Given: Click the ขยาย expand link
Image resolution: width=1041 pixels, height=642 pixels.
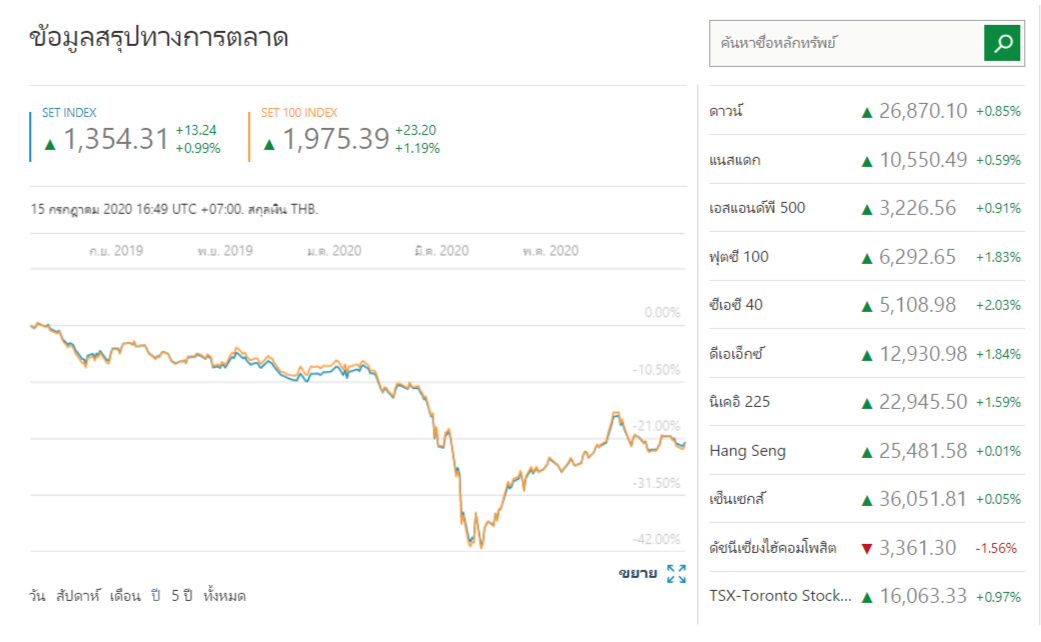Looking at the screenshot, I should pyautogui.click(x=637, y=574).
